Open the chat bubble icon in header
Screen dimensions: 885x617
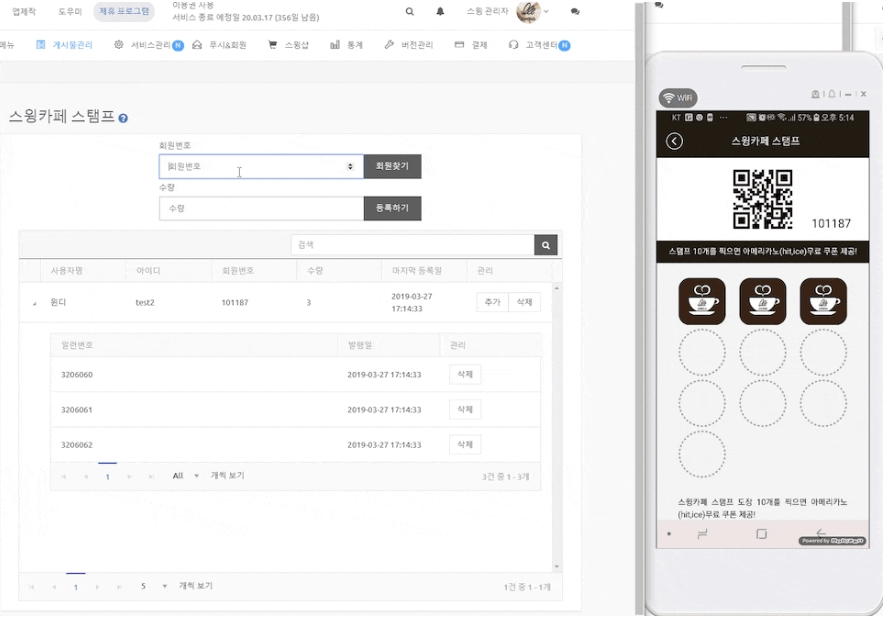tap(575, 12)
